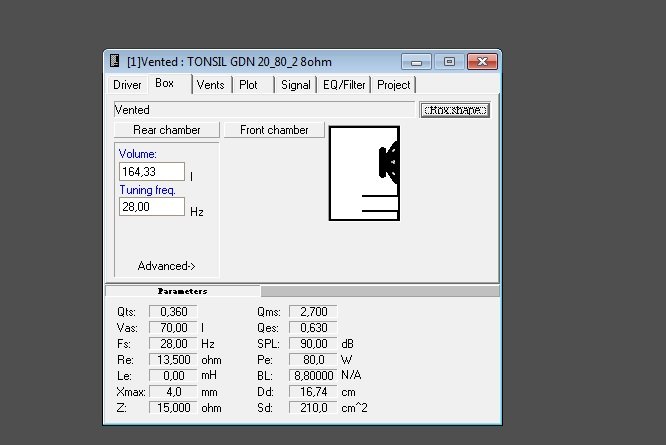Click the Dd value 16,74
This screenshot has height=445, width=666.
click(x=313, y=391)
